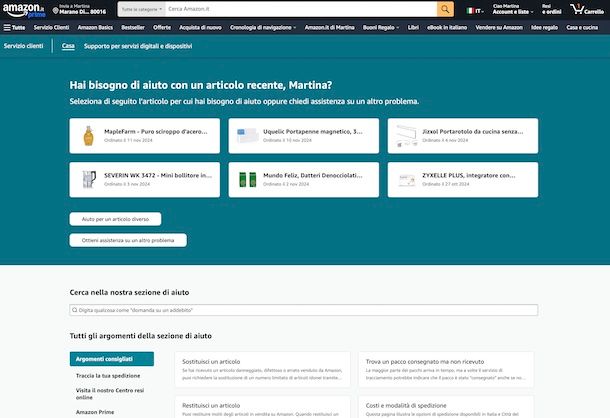Click the ZYXELLE PLUS product thumbnail
This screenshot has height=418, width=610.
click(407, 180)
